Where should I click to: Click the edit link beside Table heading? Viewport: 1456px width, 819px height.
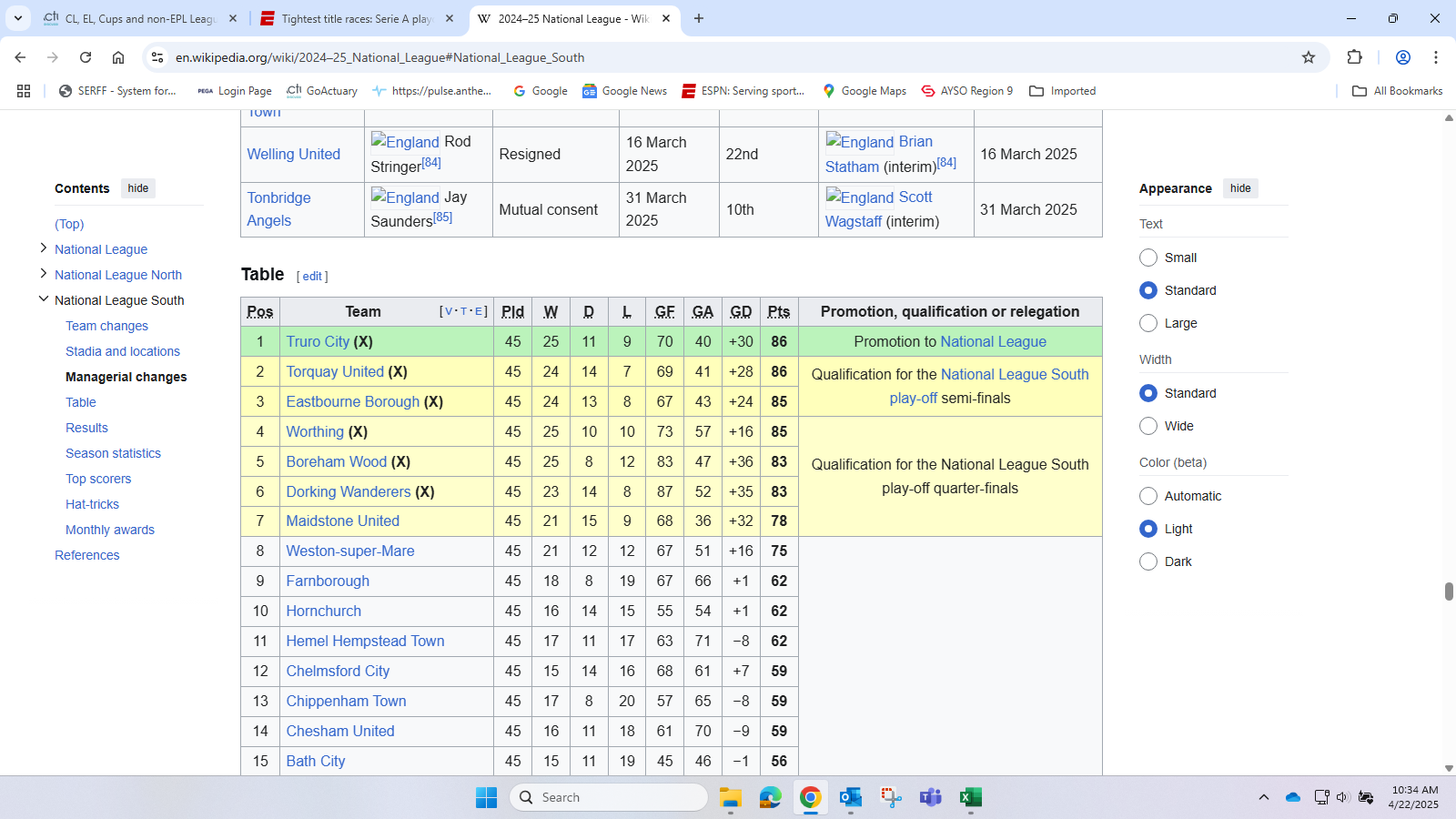tap(312, 277)
